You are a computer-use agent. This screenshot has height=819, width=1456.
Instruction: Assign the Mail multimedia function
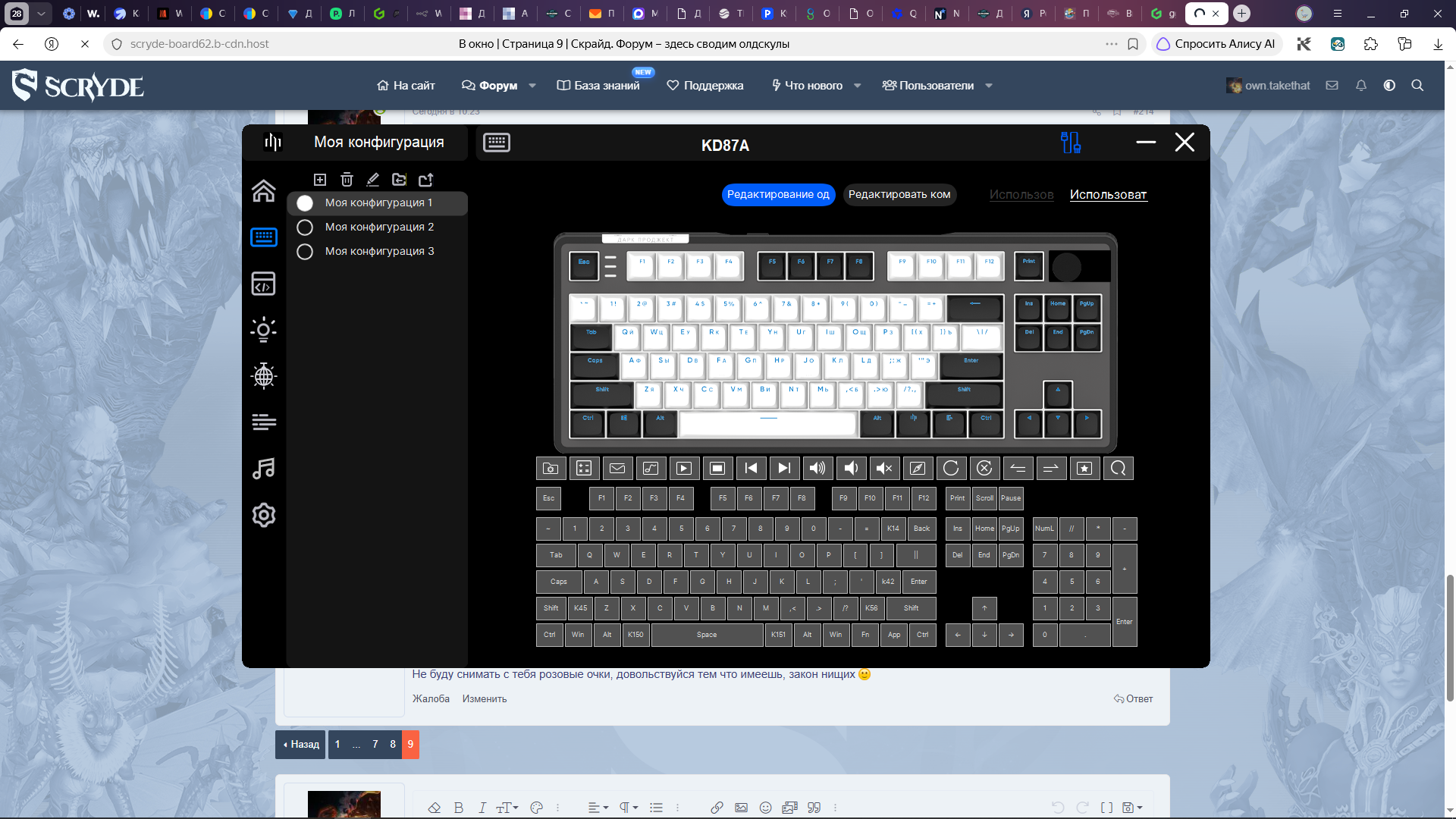[x=617, y=468]
